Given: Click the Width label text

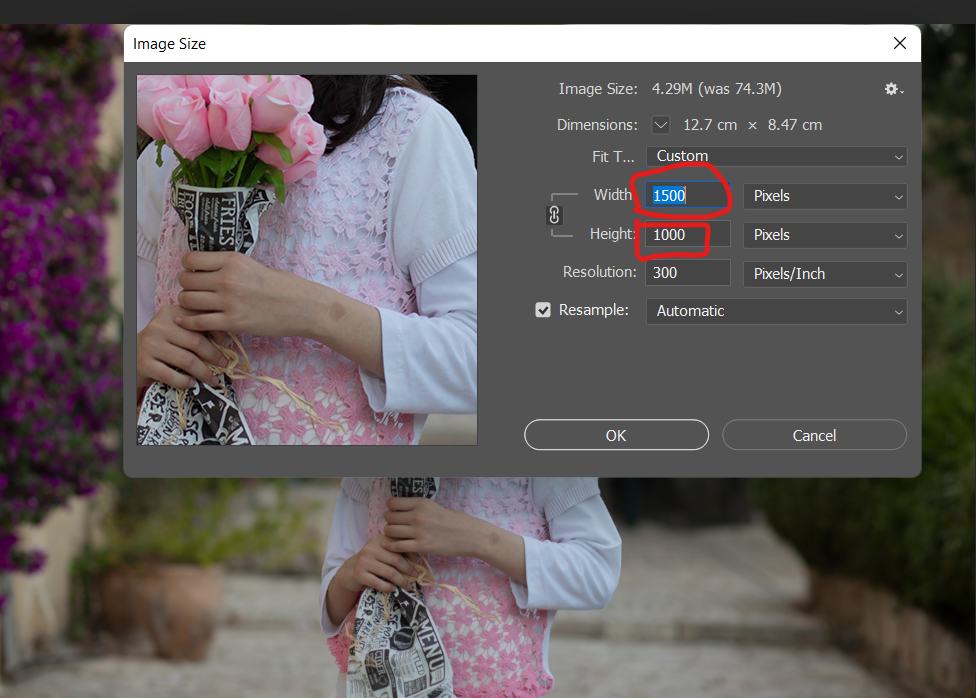Looking at the screenshot, I should point(612,195).
